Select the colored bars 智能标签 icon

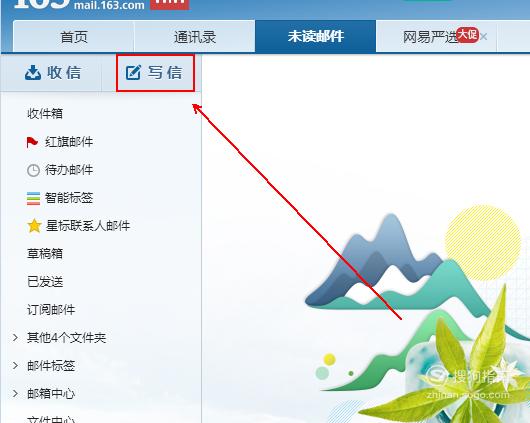click(x=33, y=198)
